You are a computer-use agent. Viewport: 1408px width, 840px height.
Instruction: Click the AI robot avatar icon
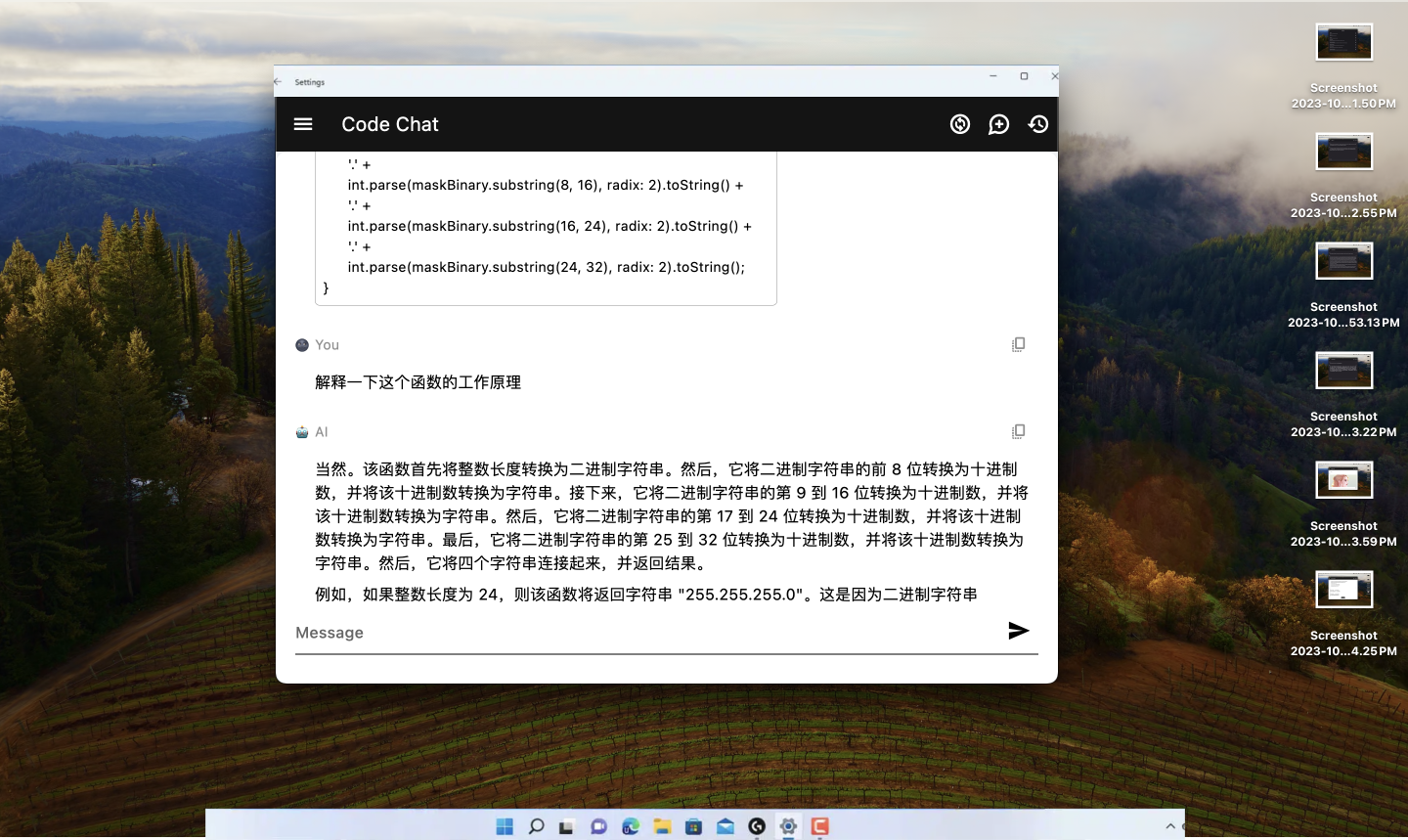click(302, 432)
